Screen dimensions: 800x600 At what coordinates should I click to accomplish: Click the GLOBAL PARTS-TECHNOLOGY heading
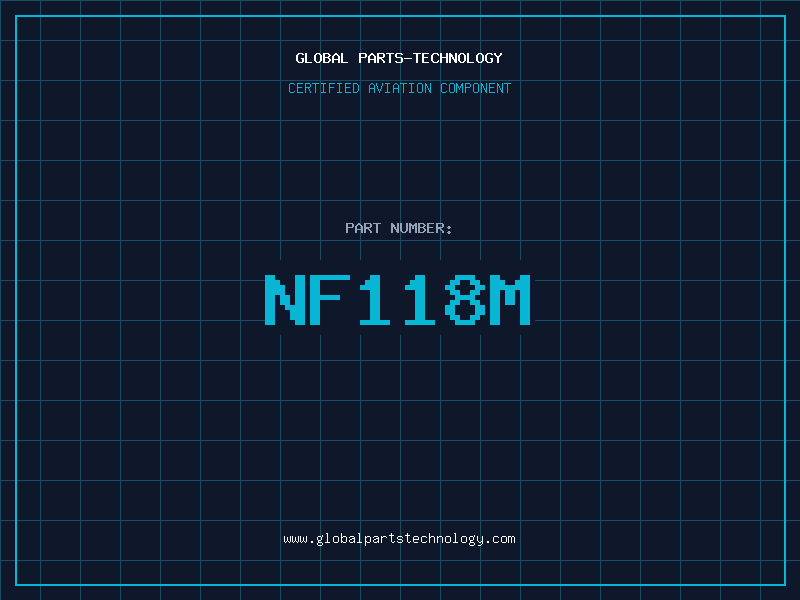(x=399, y=58)
